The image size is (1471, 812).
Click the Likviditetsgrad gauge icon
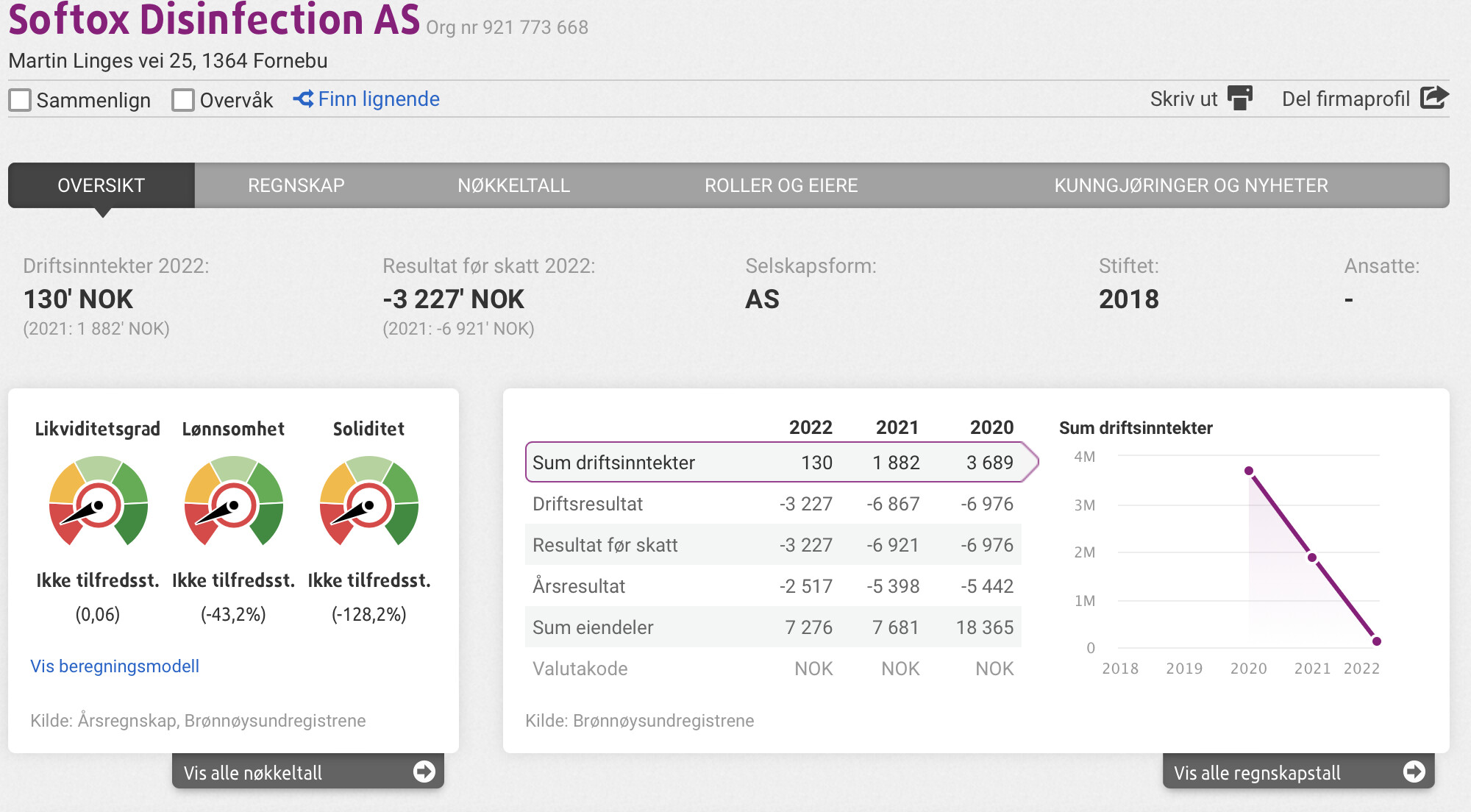(98, 502)
